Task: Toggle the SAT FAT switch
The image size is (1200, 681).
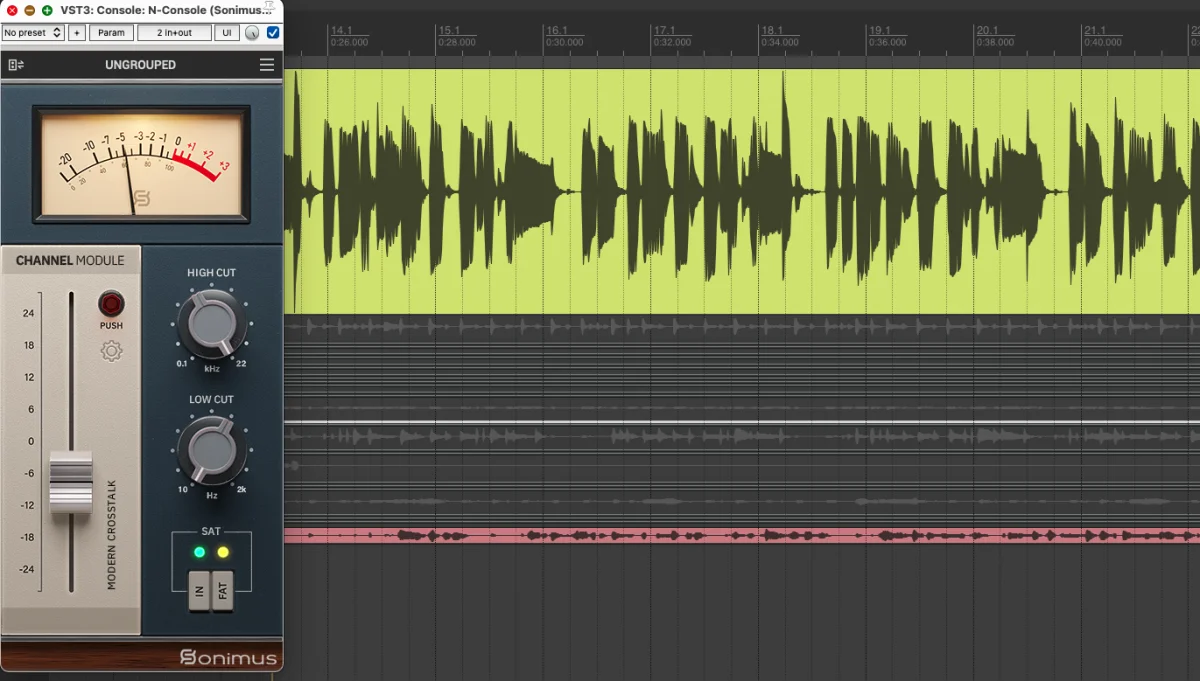Action: (x=223, y=591)
